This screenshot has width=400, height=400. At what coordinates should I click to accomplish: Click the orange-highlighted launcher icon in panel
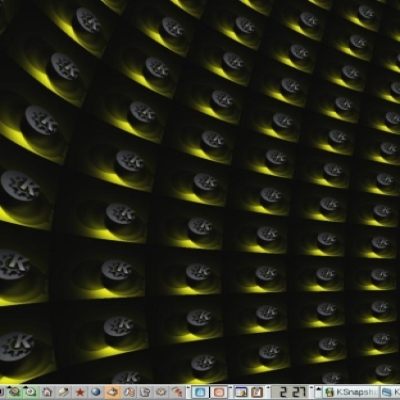pos(113,392)
